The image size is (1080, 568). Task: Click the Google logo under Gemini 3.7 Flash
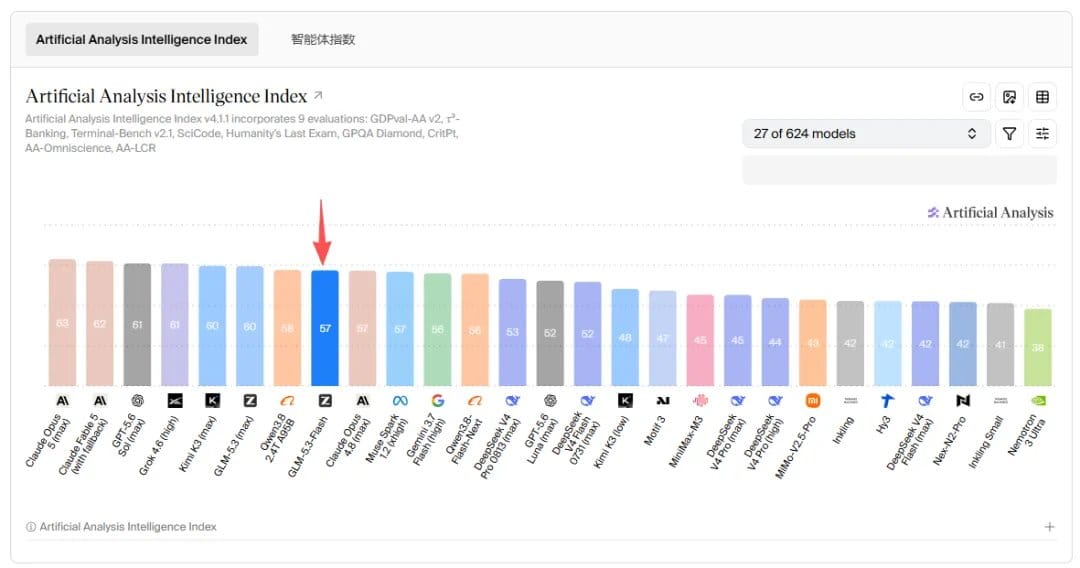point(437,401)
